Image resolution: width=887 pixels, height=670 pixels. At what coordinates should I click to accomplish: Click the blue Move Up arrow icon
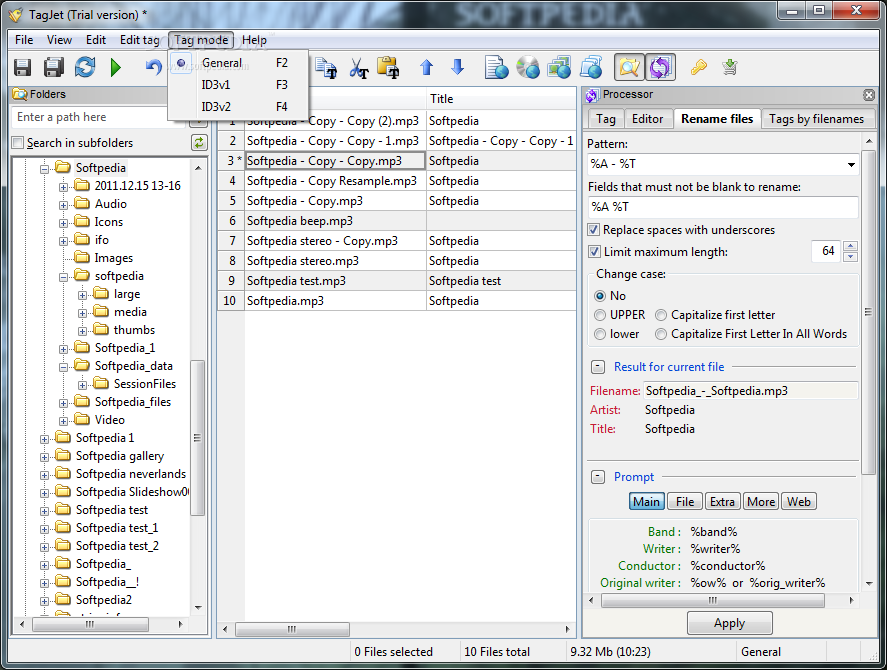click(x=427, y=67)
